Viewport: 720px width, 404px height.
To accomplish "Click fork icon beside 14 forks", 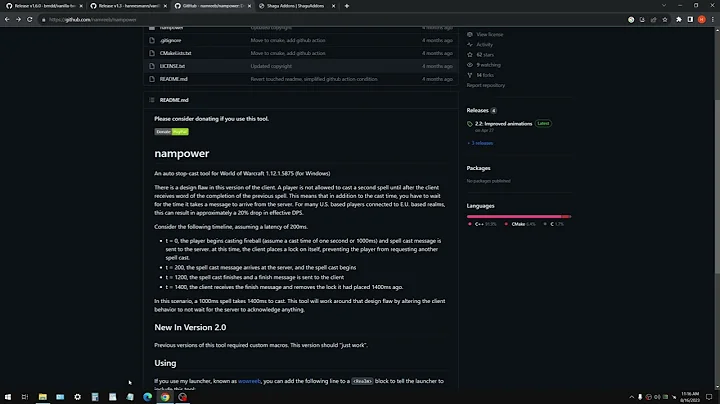I will click(470, 75).
